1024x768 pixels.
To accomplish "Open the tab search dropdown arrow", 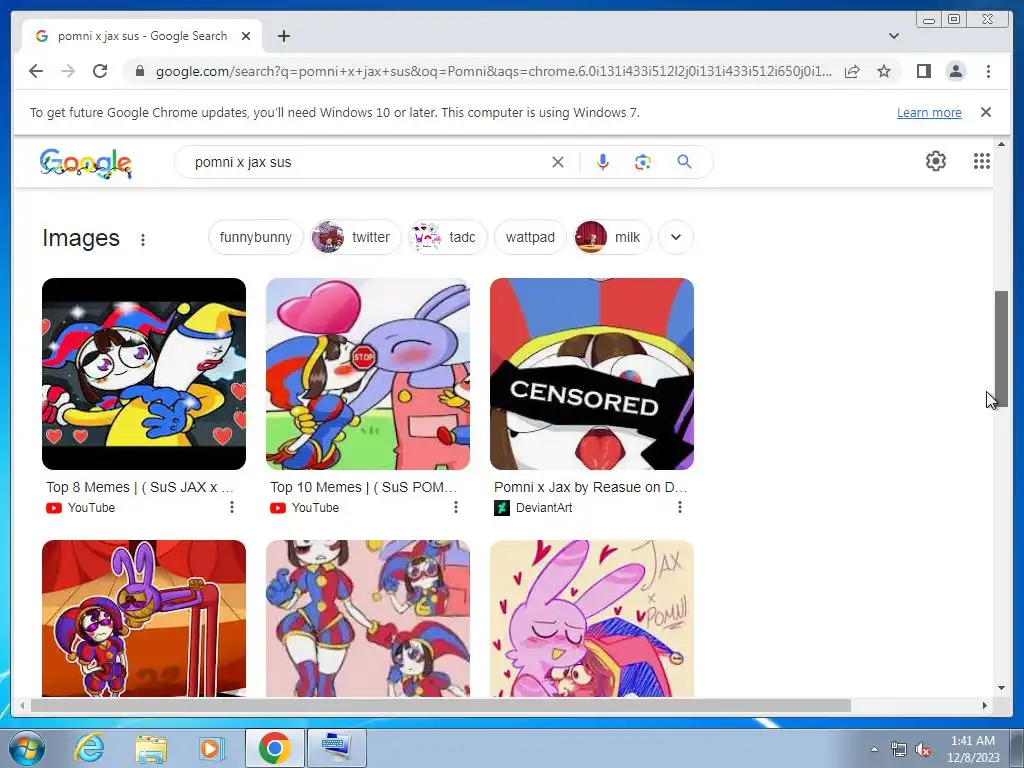I will tap(894, 36).
